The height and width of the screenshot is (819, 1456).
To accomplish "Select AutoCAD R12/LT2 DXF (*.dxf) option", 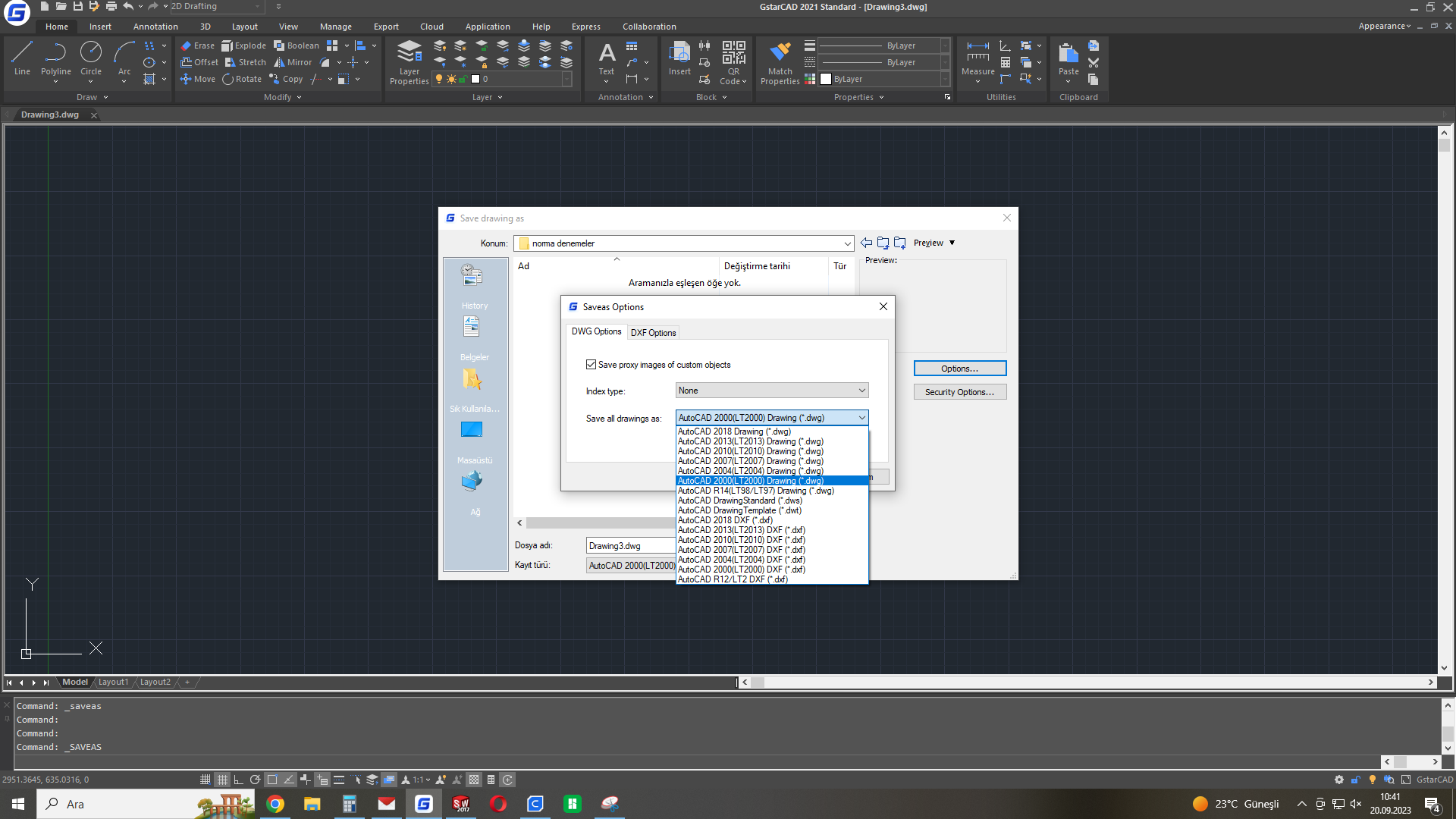I will [772, 579].
